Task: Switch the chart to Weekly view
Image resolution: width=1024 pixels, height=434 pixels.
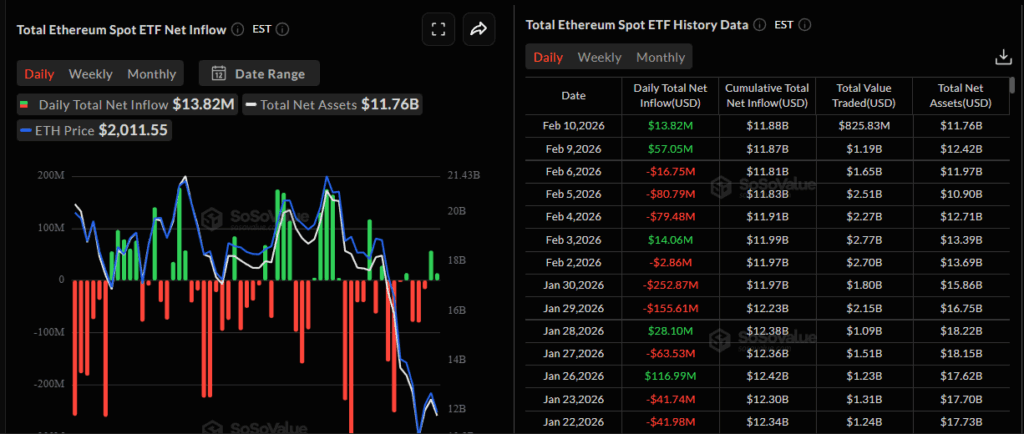Action: coord(90,73)
